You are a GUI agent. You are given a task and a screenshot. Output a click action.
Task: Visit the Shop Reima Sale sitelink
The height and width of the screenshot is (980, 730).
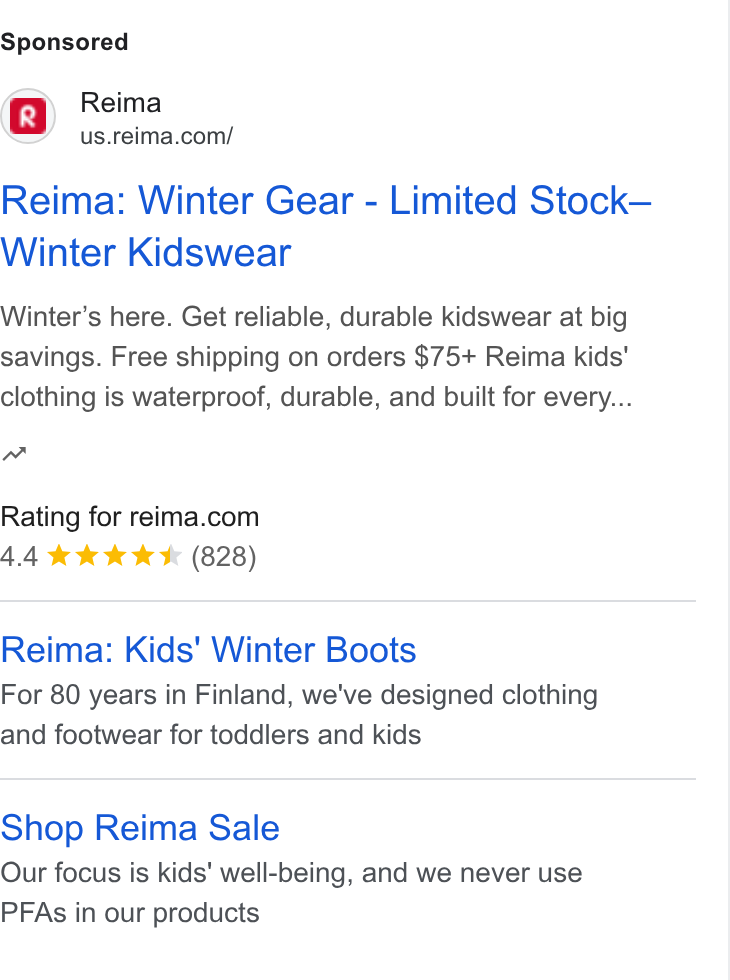coord(140,828)
